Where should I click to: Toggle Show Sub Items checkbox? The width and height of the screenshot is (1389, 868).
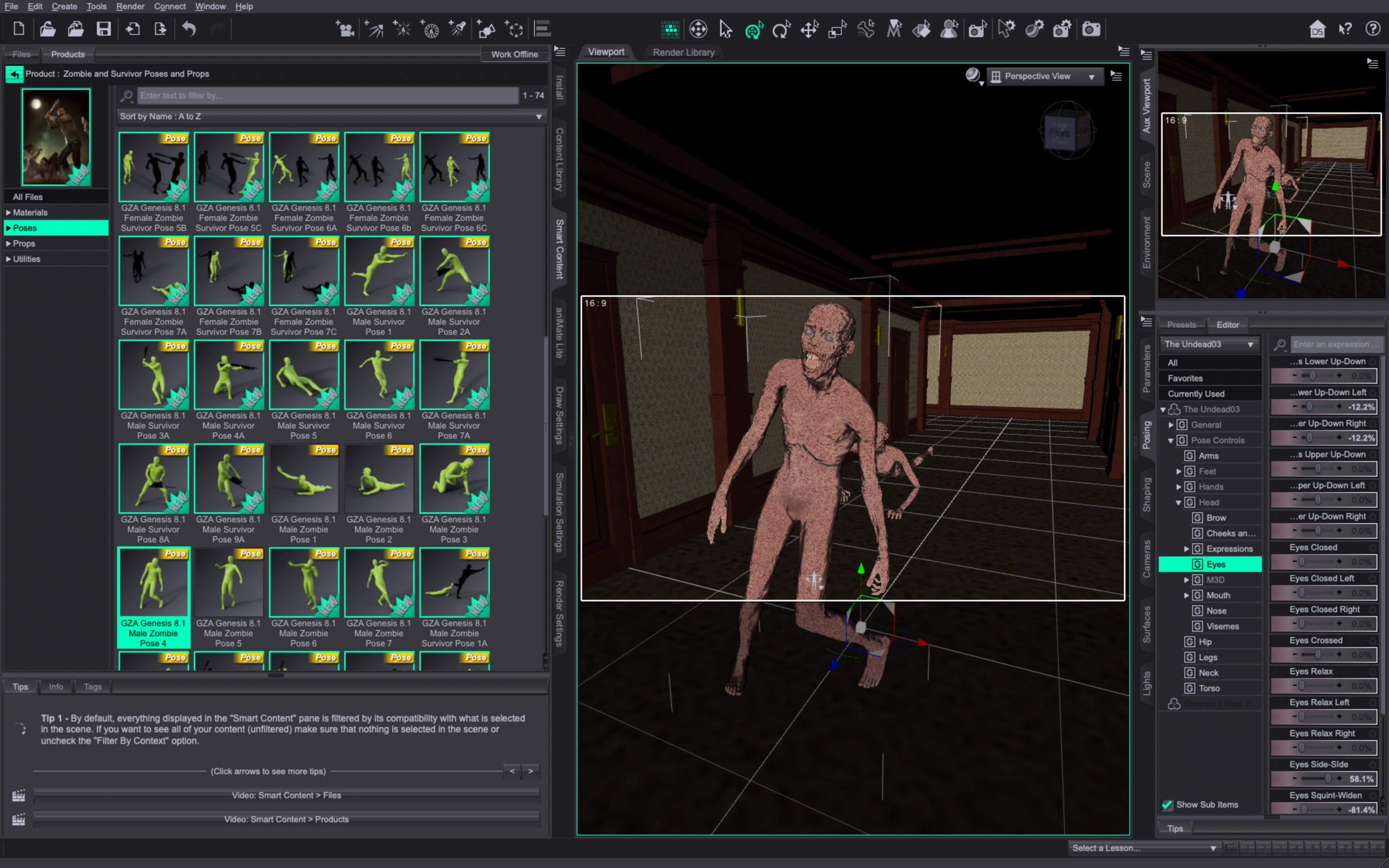coord(1167,804)
